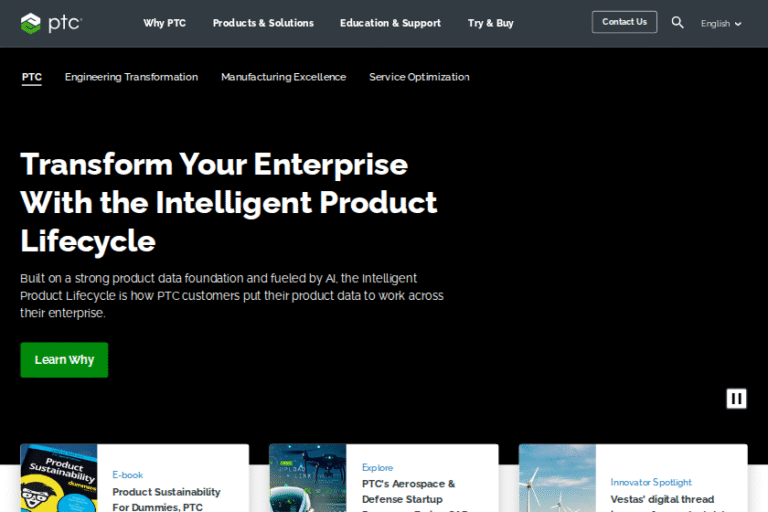Open the Try & Buy menu

490,23
